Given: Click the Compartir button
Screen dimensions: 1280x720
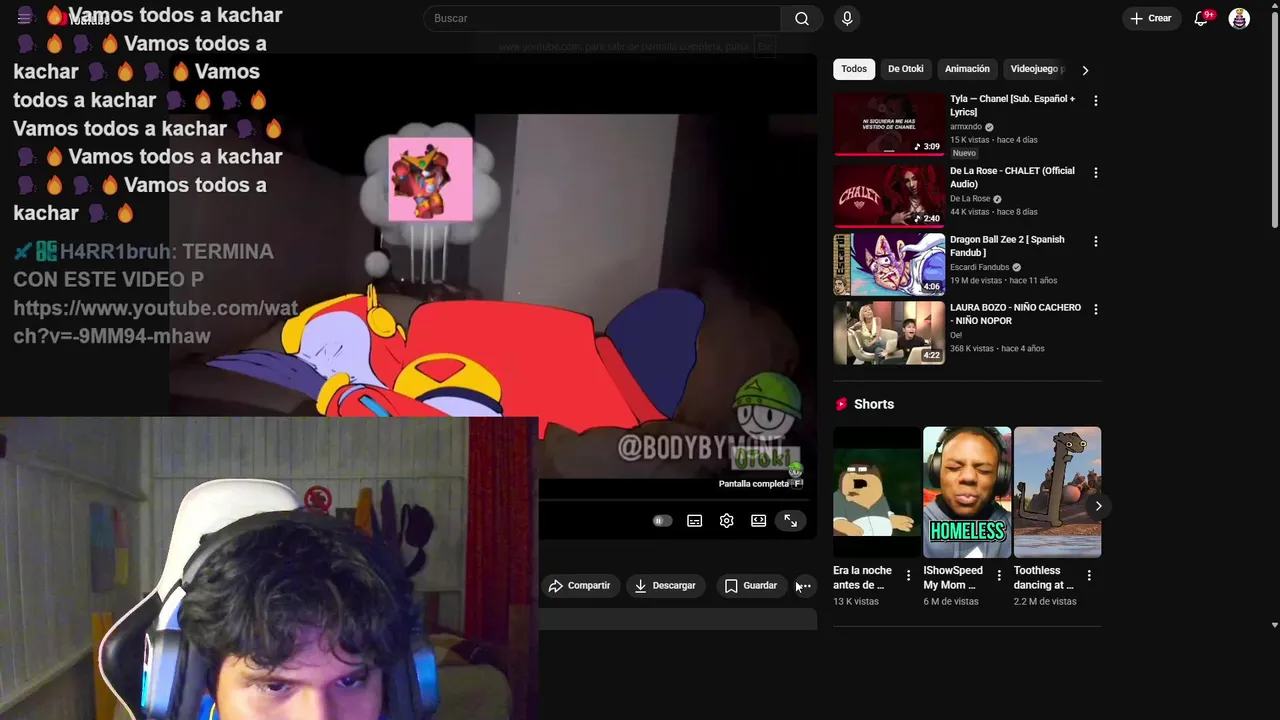Looking at the screenshot, I should point(579,586).
